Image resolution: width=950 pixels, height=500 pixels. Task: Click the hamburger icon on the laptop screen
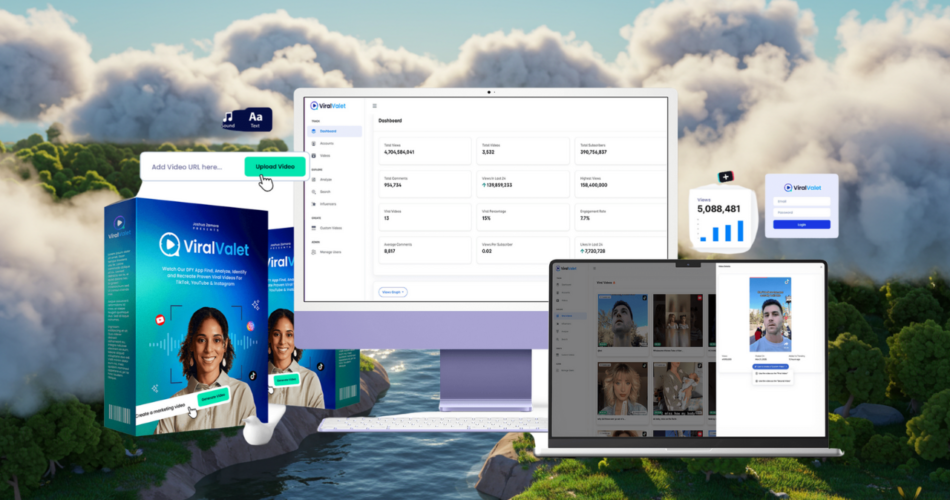594,268
